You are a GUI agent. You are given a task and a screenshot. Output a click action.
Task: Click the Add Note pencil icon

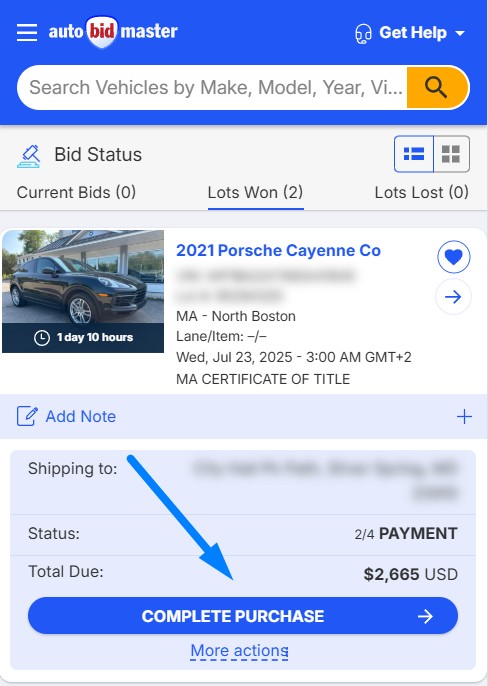pyautogui.click(x=27, y=416)
